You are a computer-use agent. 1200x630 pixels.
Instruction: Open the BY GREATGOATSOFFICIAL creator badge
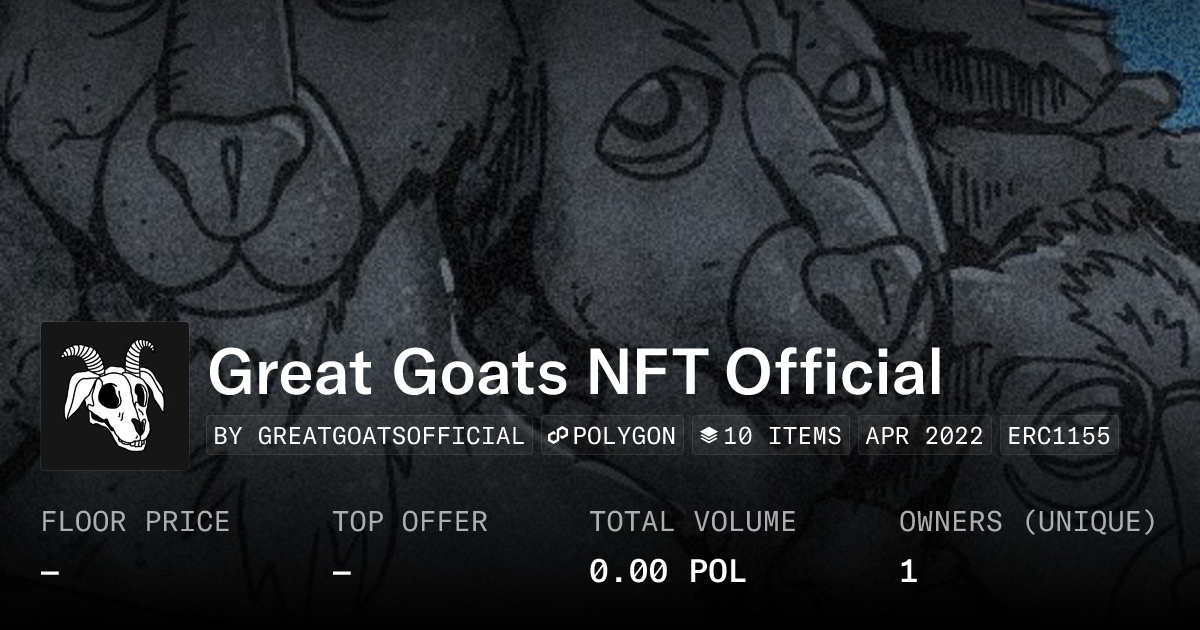(369, 436)
